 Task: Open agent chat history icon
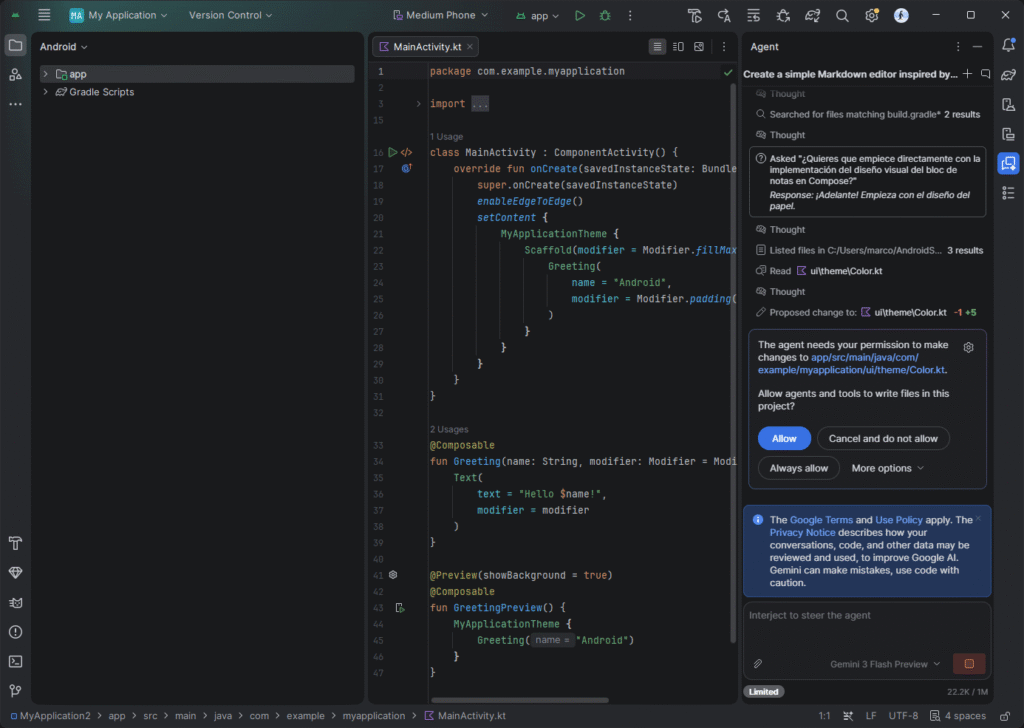985,74
